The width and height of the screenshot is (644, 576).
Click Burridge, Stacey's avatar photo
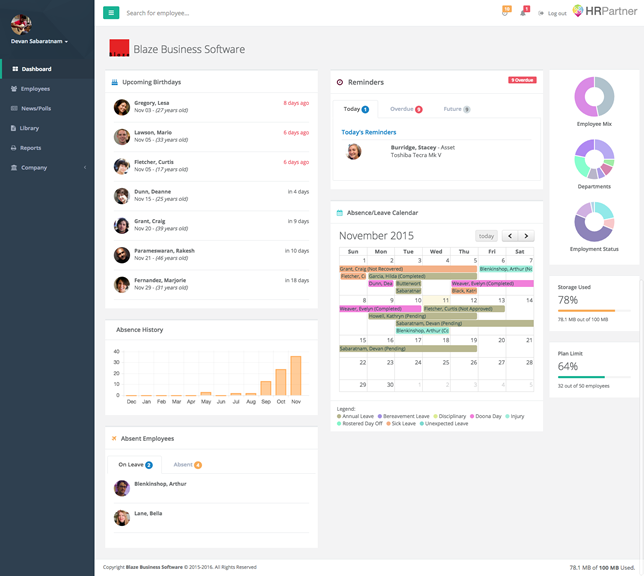[x=354, y=152]
